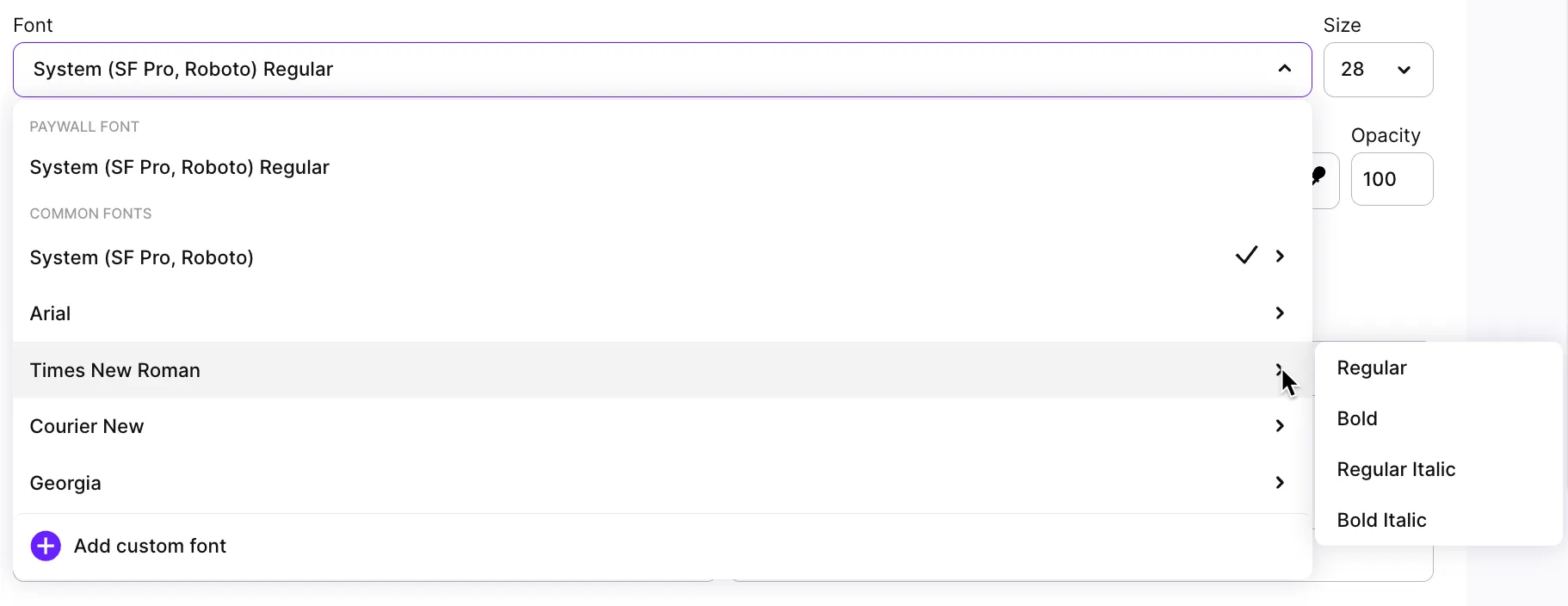The height and width of the screenshot is (606, 1568).
Task: Pick the Georgia font option
Action: [x=65, y=484]
